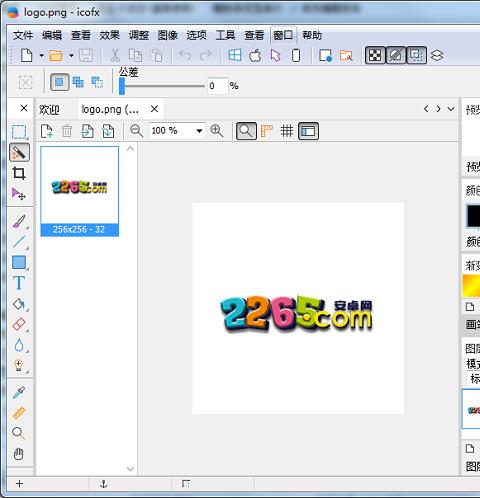Select the Brush tool
Screen dimensions: 480x498
(19, 222)
